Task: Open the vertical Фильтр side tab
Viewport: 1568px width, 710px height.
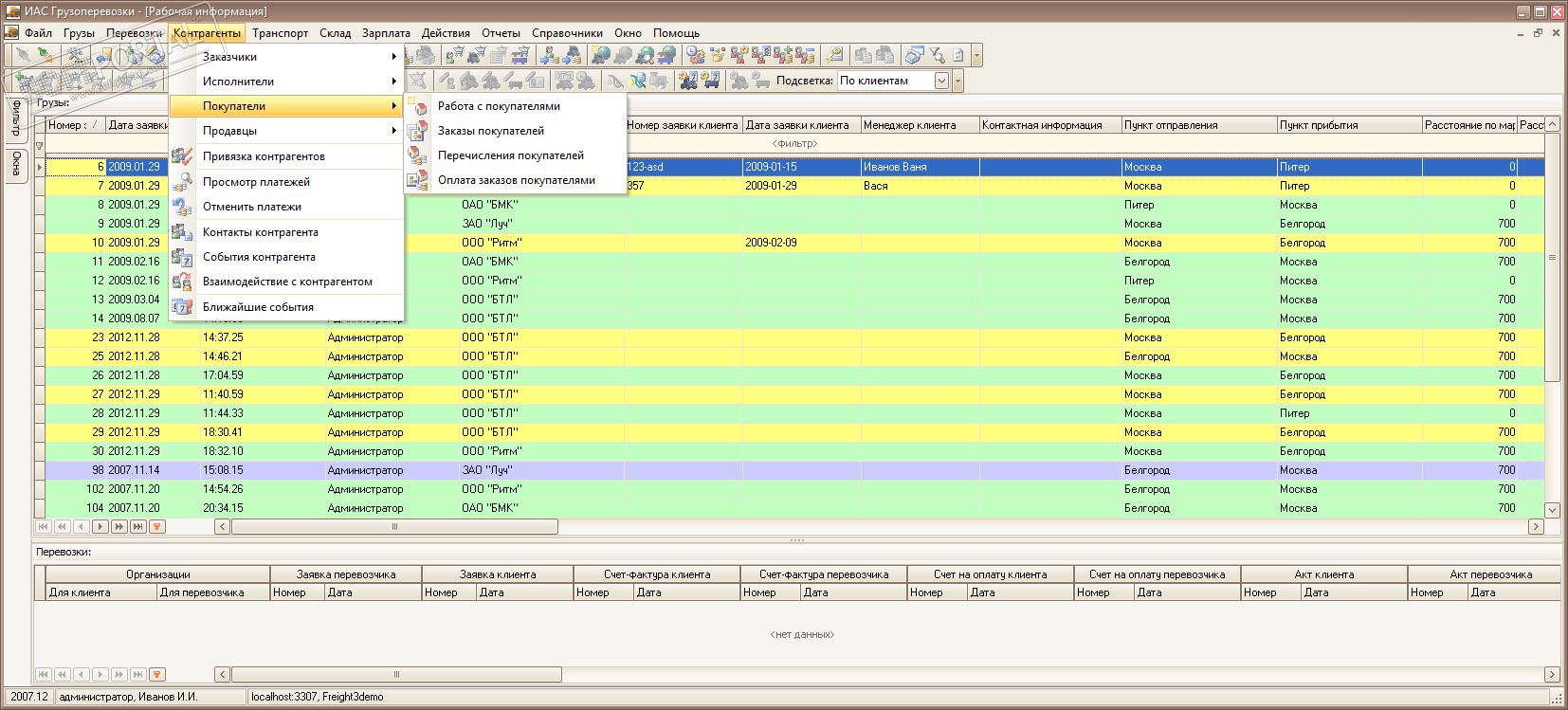Action: point(16,118)
